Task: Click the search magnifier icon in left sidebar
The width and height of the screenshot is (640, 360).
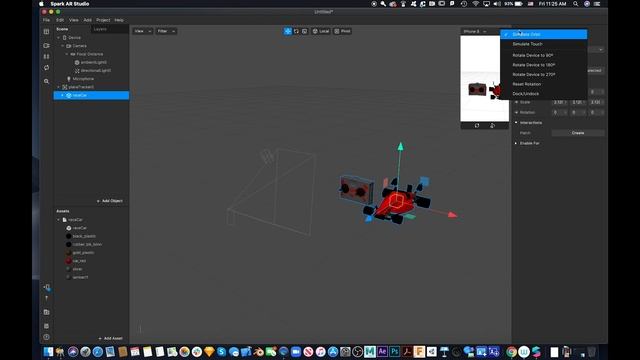Action: click(x=47, y=81)
